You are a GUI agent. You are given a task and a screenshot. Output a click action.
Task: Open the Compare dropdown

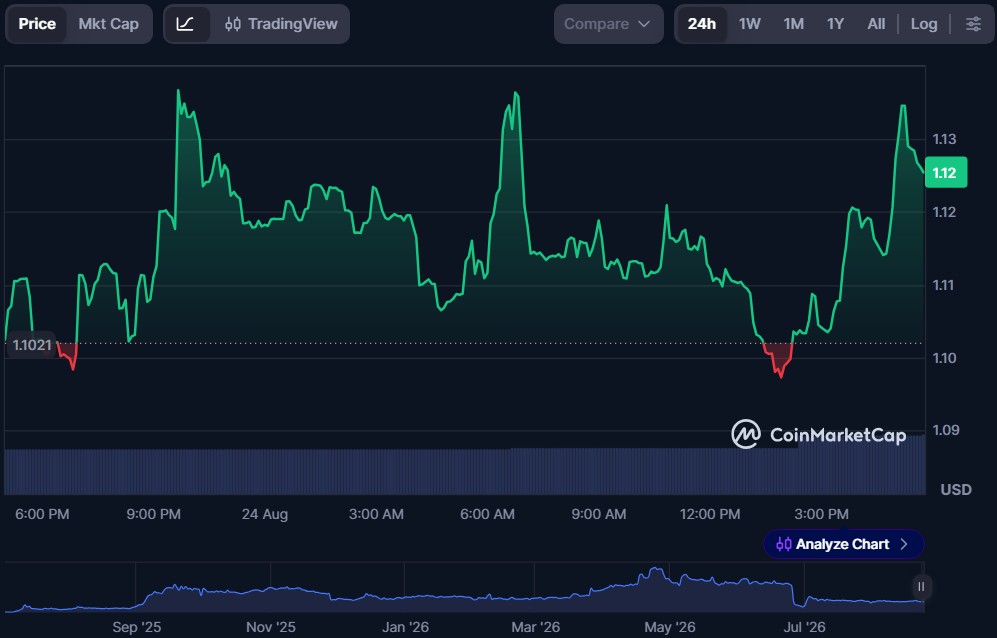click(608, 24)
